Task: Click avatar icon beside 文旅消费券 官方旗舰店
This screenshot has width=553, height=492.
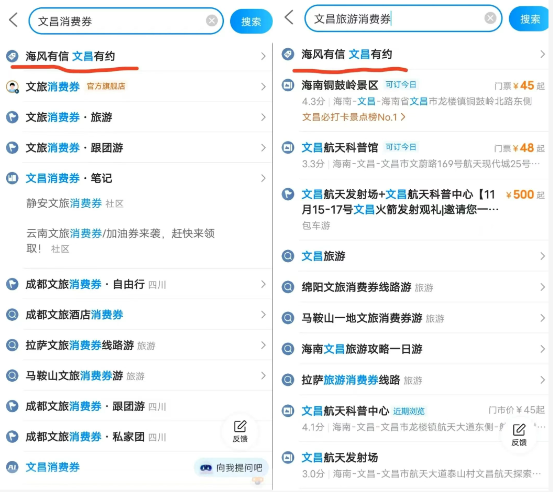Action: 12,87
